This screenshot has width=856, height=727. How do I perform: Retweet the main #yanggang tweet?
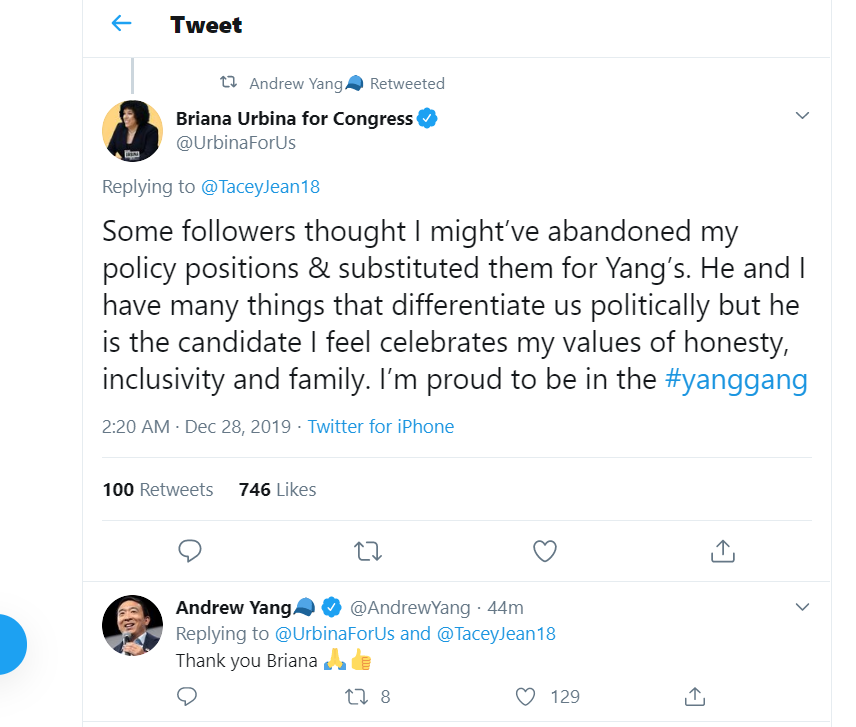[x=367, y=550]
